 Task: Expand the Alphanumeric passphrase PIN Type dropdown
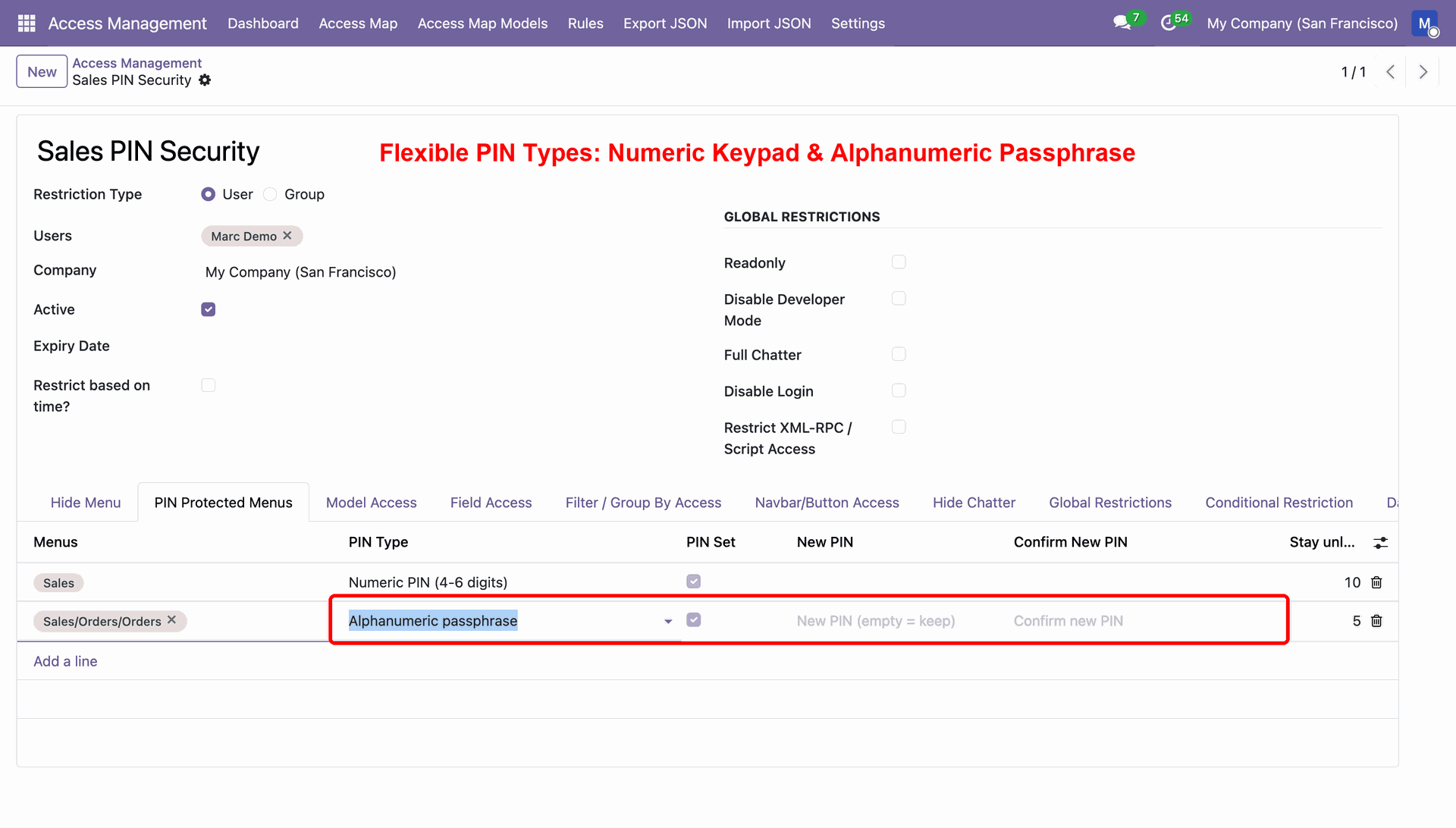(x=668, y=622)
